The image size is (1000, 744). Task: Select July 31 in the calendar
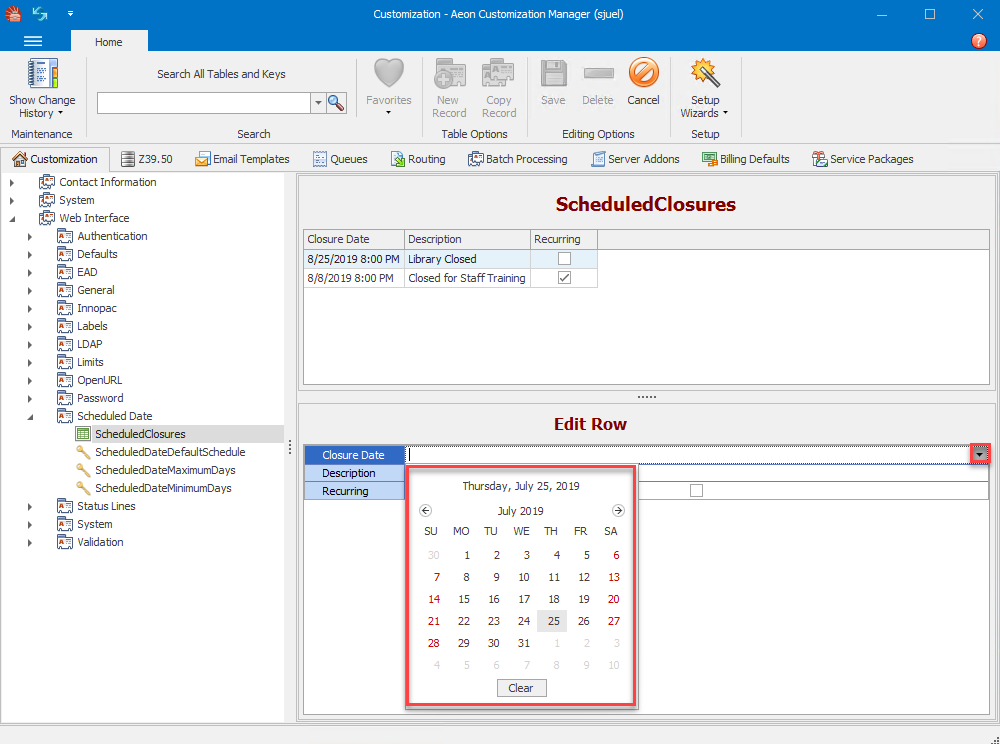click(523, 643)
